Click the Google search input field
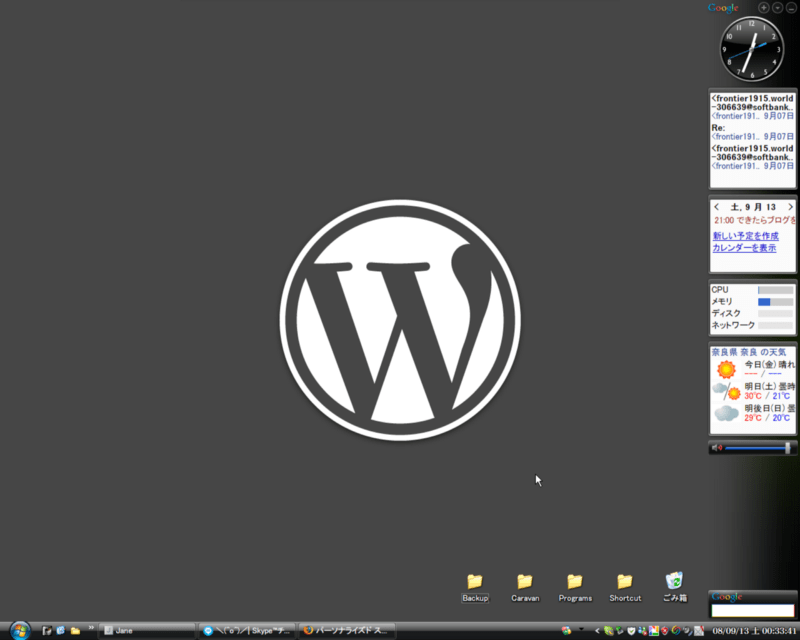Viewport: 800px width, 640px height. click(x=752, y=610)
